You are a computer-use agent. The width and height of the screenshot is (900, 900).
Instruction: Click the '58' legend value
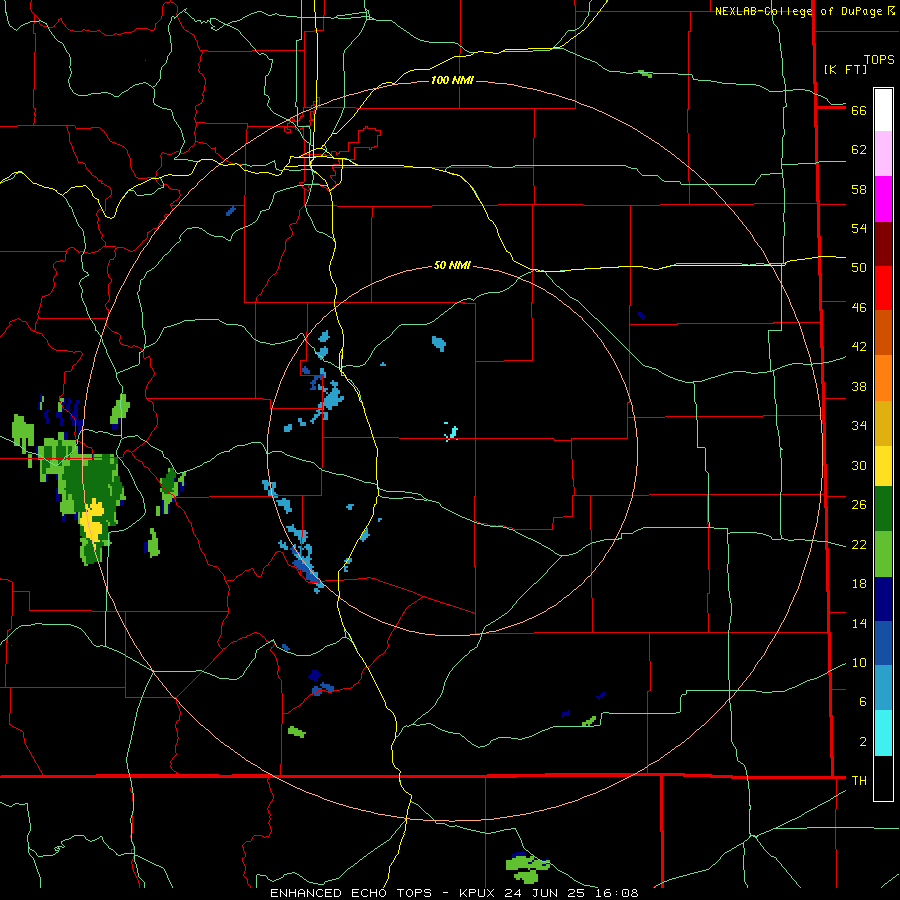point(859,189)
